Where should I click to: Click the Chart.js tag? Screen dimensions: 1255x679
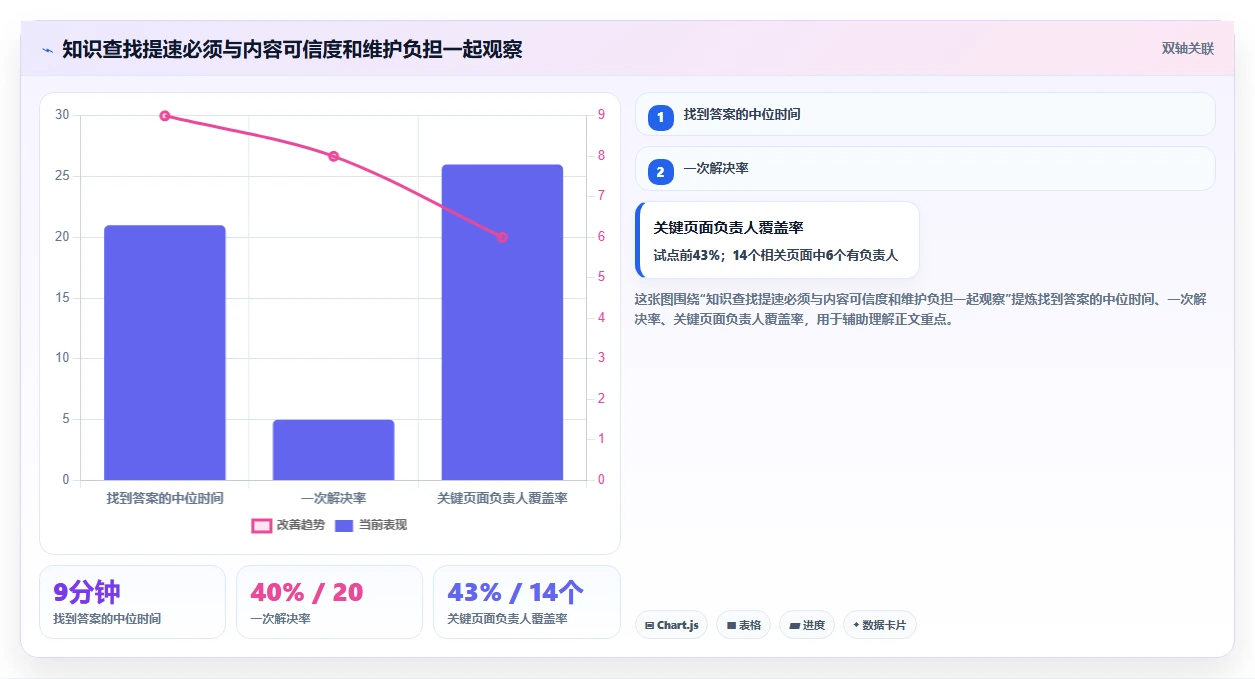(x=671, y=625)
